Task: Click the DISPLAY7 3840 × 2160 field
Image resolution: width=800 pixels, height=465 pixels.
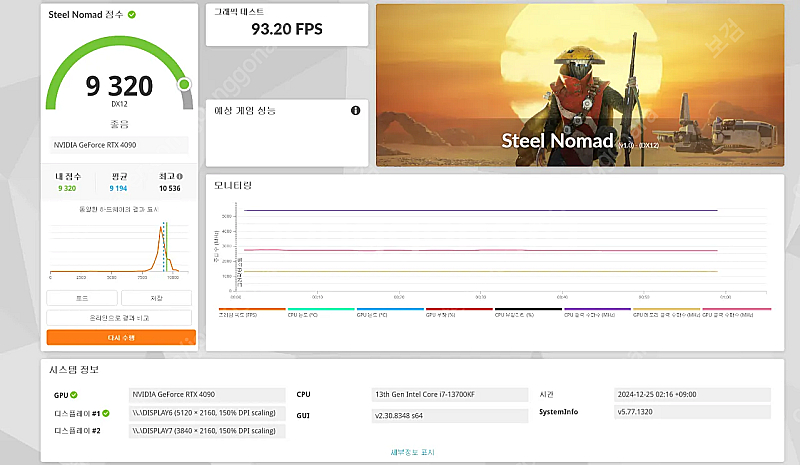Action: (207, 431)
